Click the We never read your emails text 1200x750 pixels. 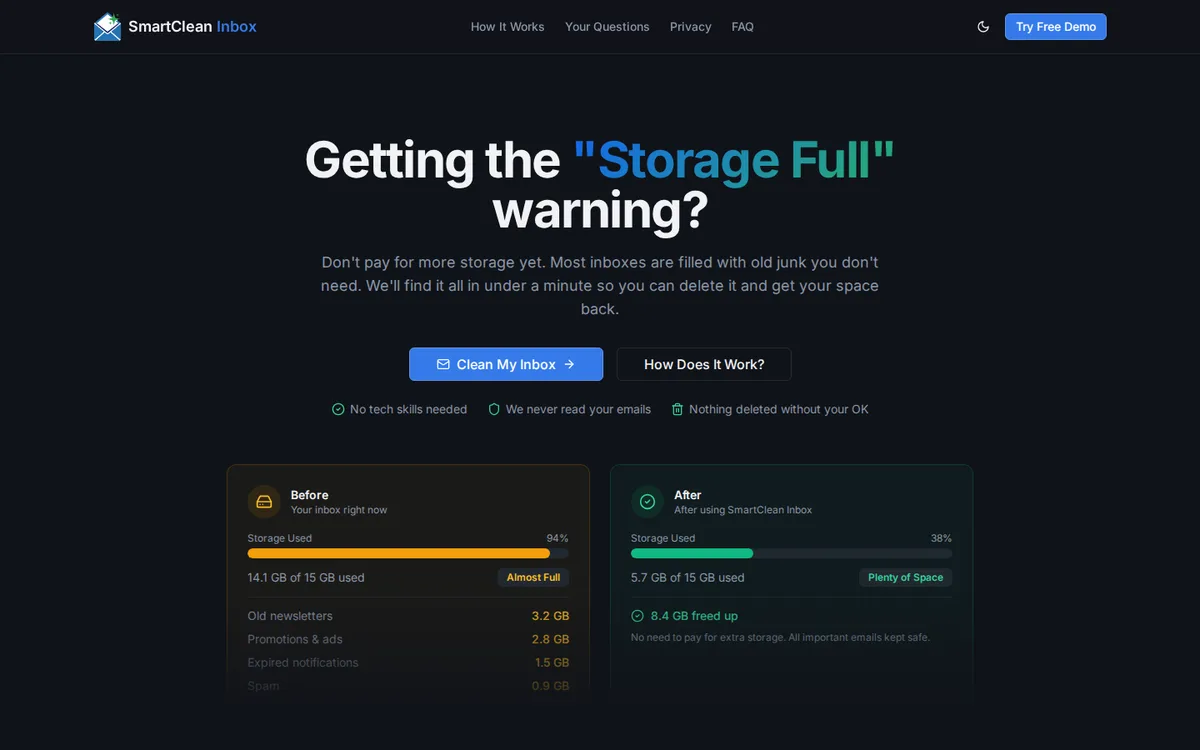click(x=578, y=410)
